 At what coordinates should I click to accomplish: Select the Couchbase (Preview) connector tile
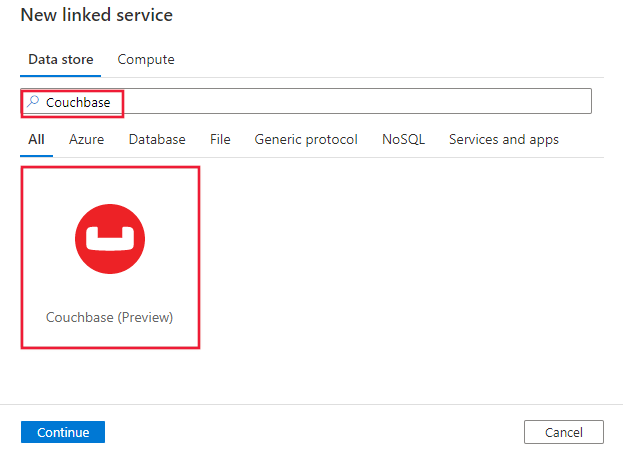pyautogui.click(x=110, y=257)
